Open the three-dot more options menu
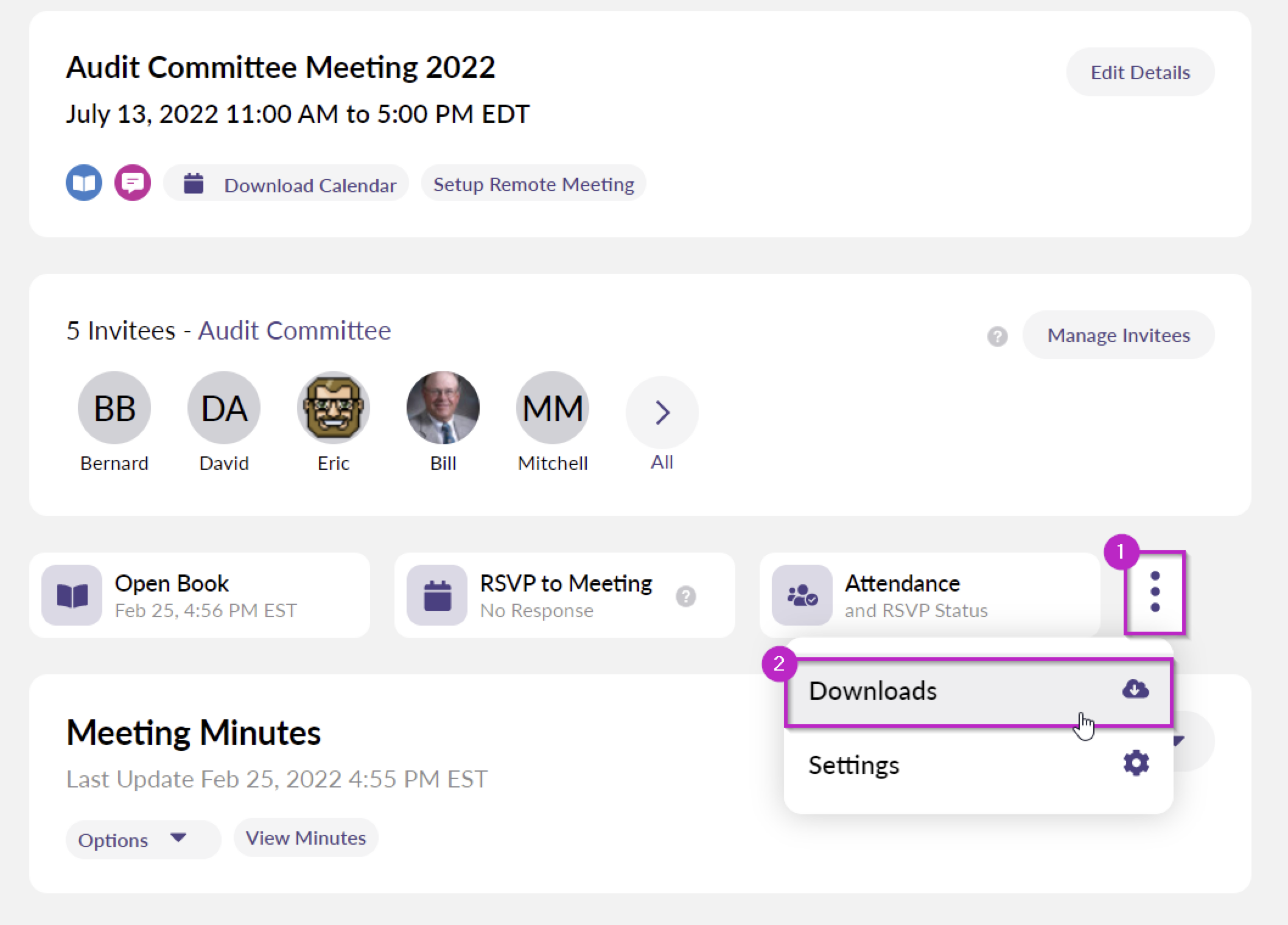This screenshot has height=925, width=1288. pos(1155,592)
